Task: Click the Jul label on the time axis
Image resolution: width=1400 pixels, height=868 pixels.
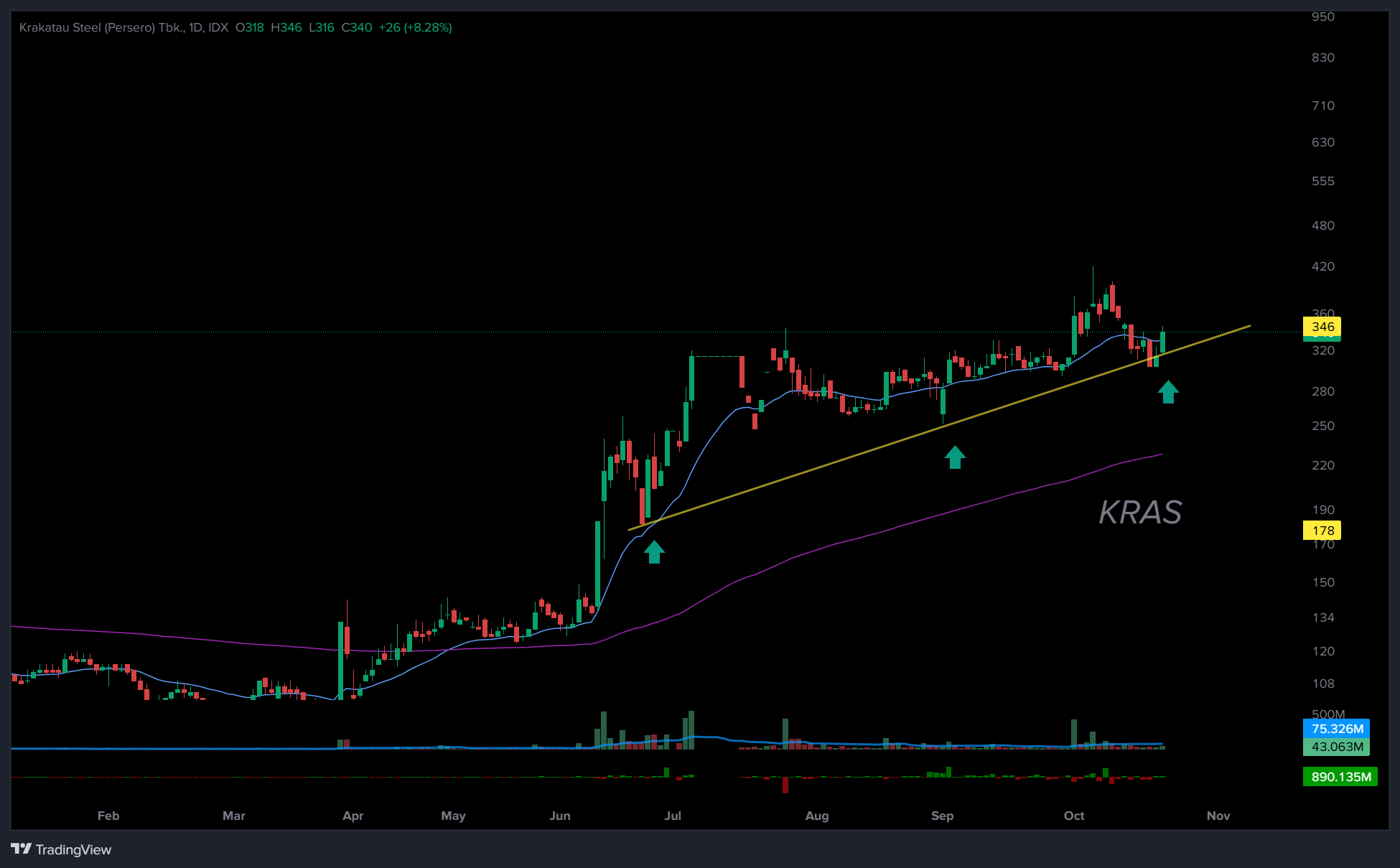Action: pos(673,816)
